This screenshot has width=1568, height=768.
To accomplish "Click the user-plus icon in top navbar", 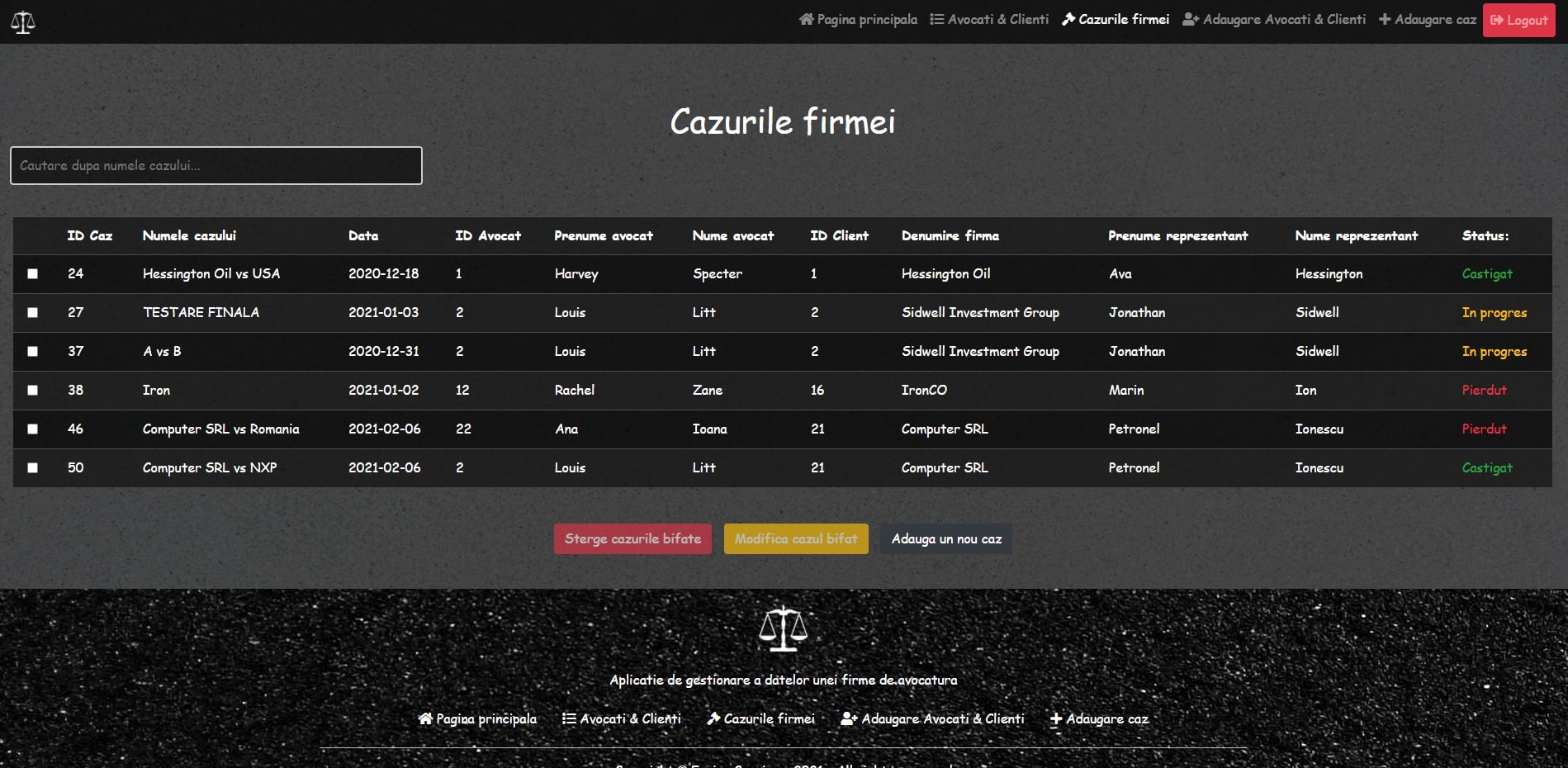I will click(x=1190, y=19).
